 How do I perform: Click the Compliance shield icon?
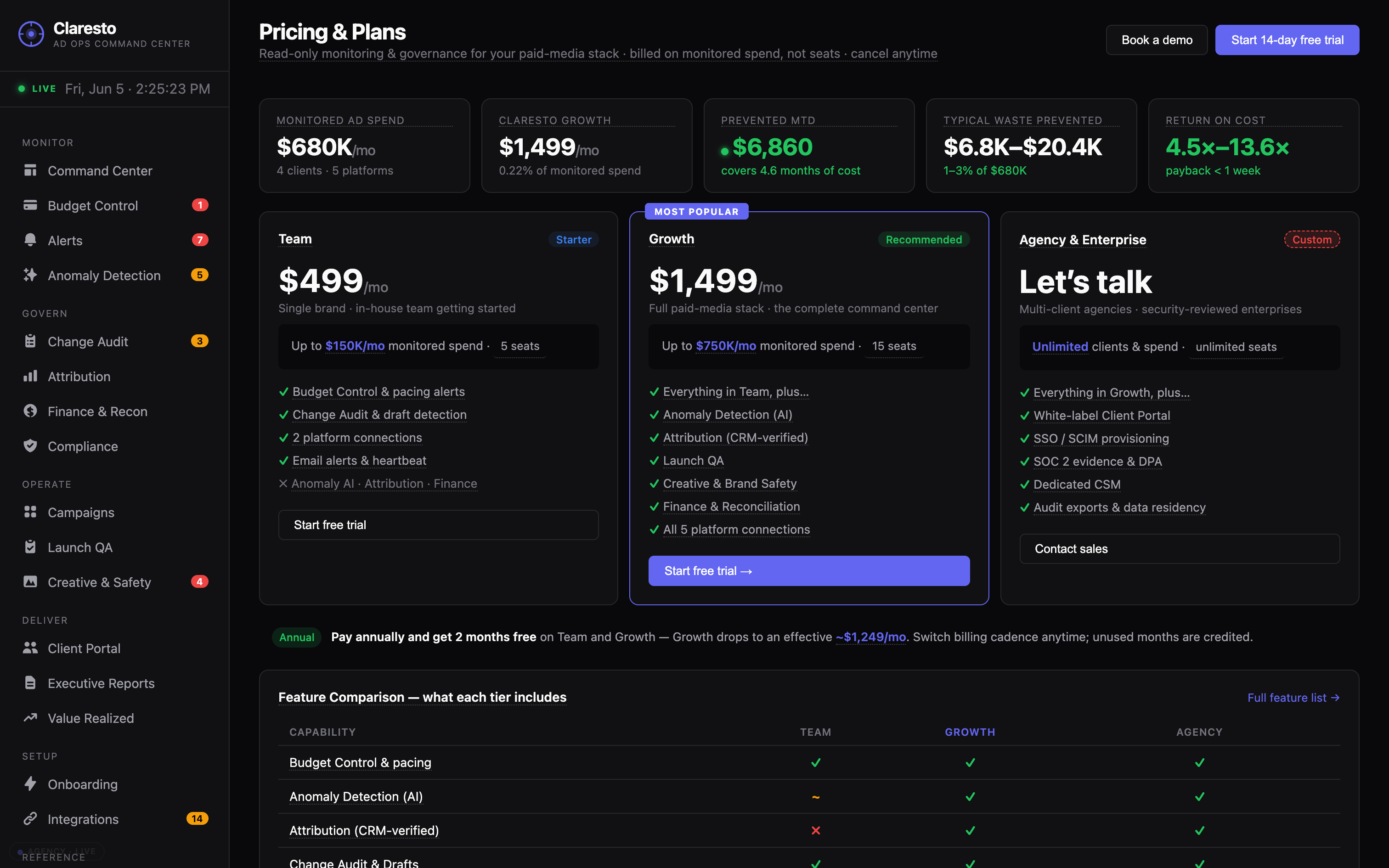(x=30, y=446)
